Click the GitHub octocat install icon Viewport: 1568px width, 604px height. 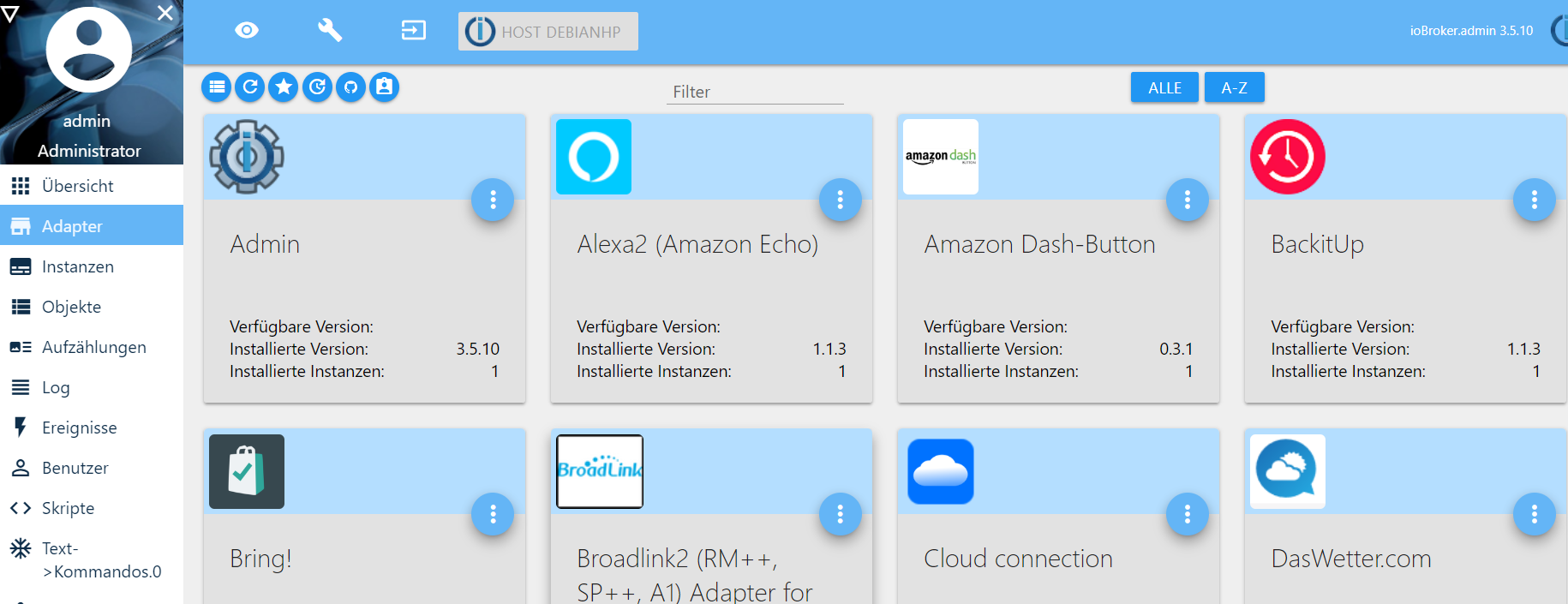click(350, 87)
